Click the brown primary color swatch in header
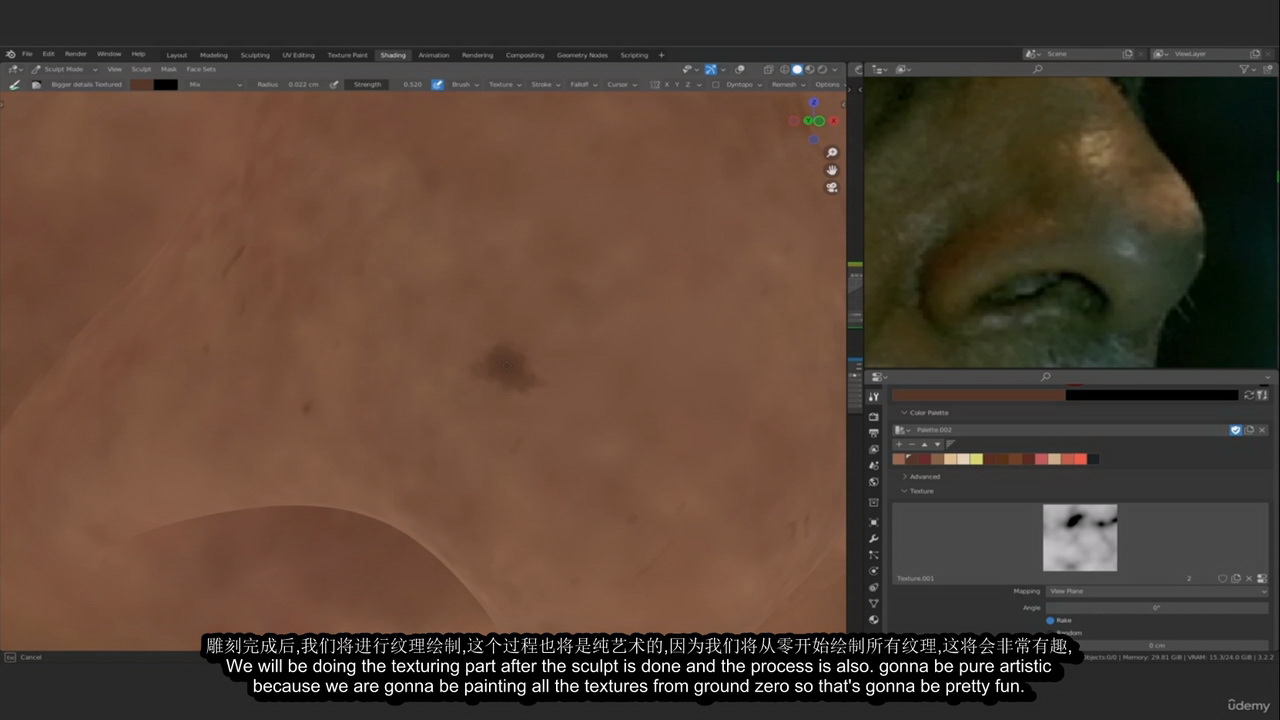The width and height of the screenshot is (1280, 720). click(x=141, y=85)
